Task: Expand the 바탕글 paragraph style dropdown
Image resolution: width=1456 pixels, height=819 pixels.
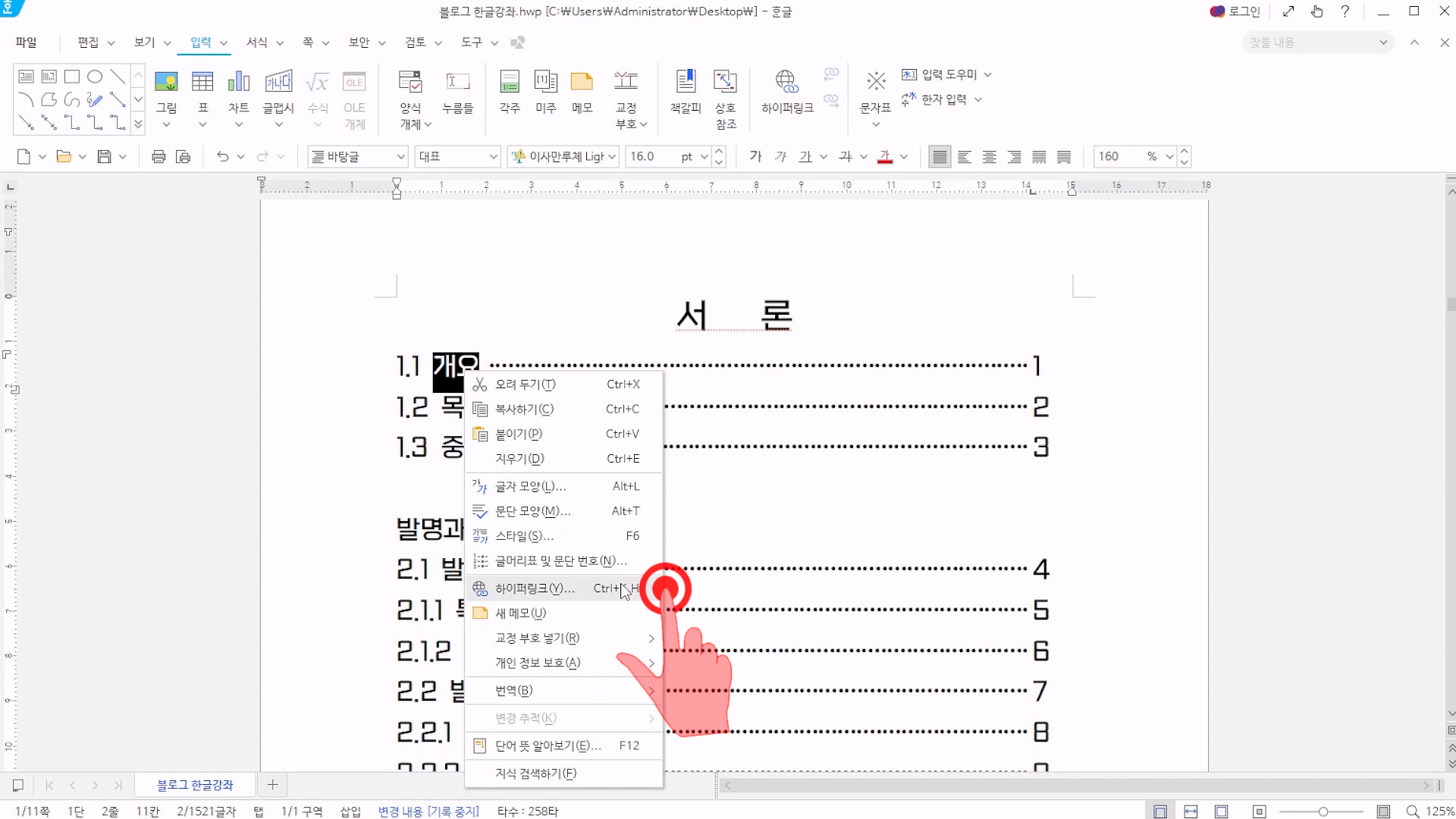Action: pos(400,157)
